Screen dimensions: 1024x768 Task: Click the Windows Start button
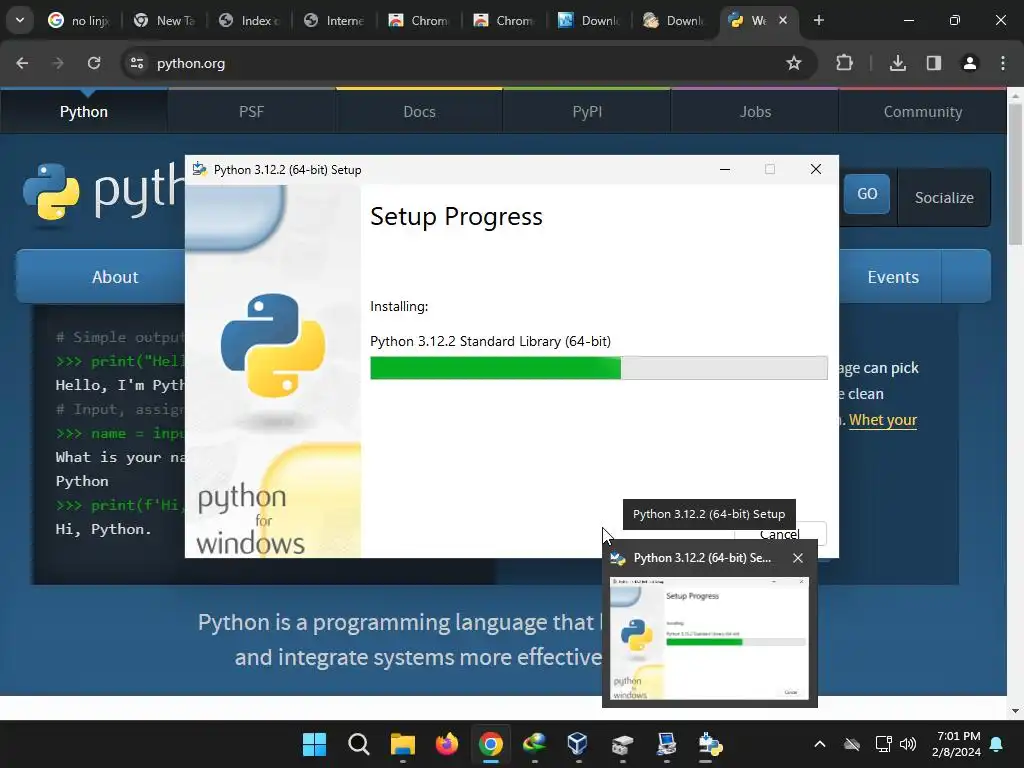pyautogui.click(x=314, y=744)
